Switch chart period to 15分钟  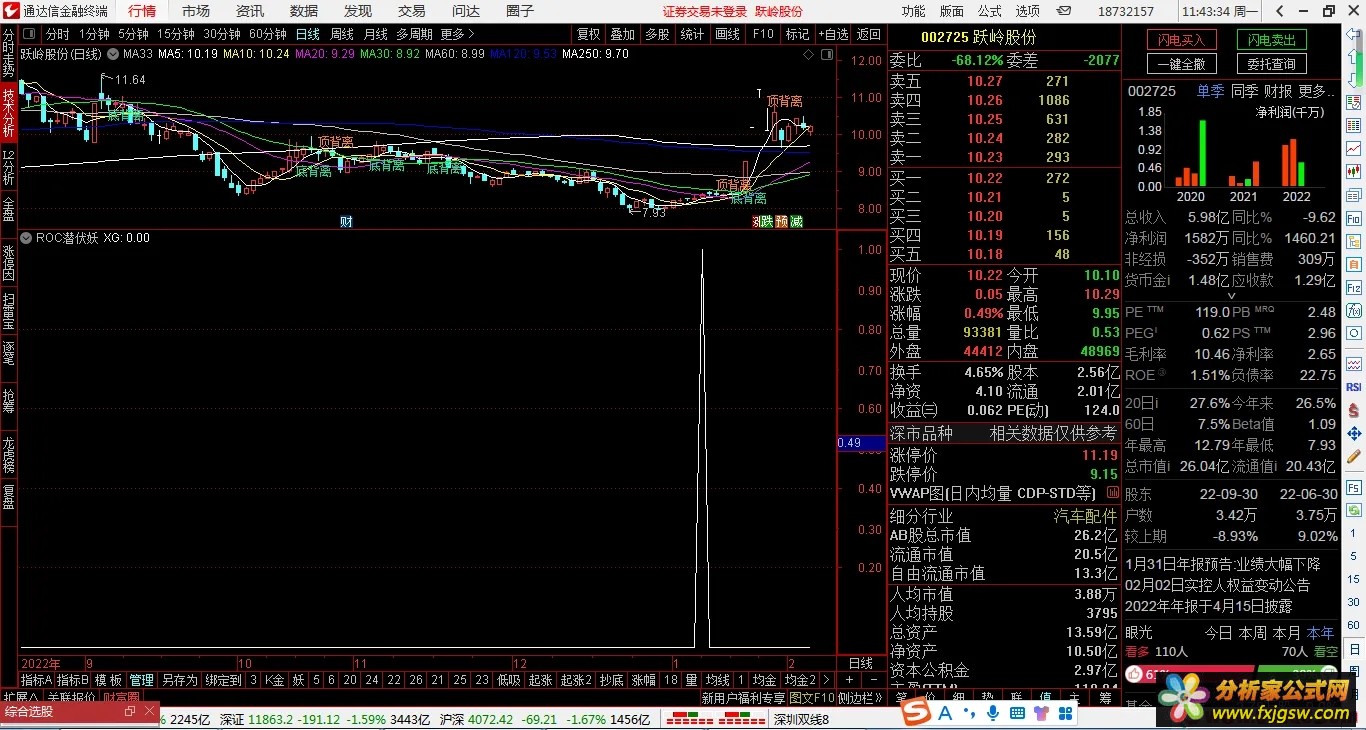(x=175, y=34)
